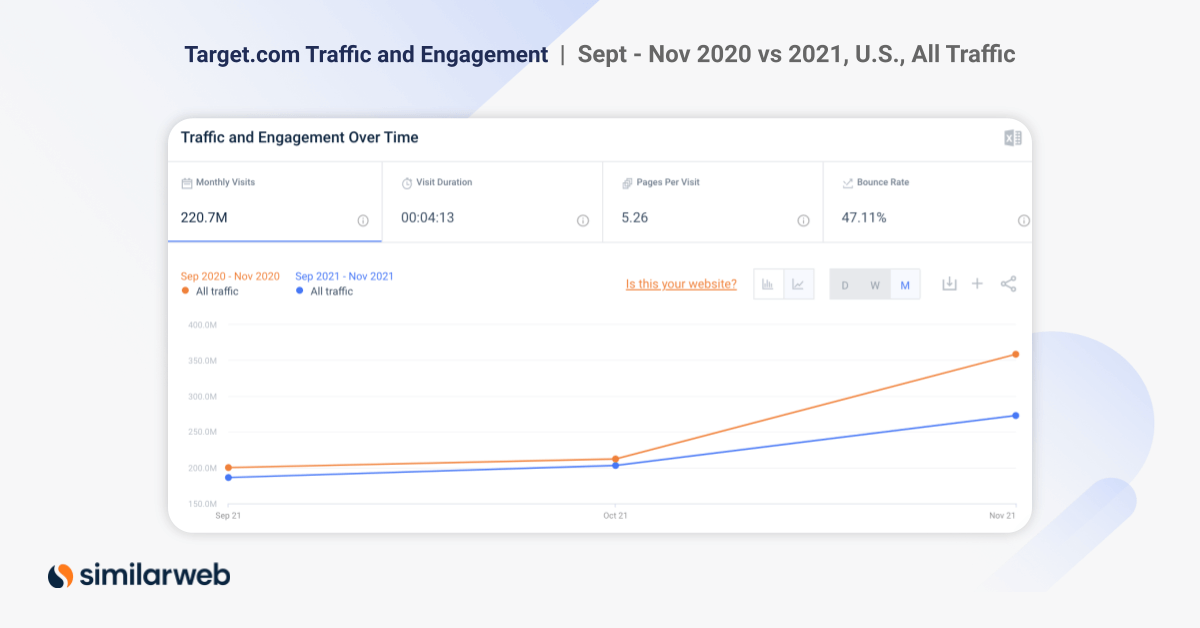This screenshot has height=628, width=1200.
Task: Click the '5.26' pages per visit value
Action: pos(635,217)
